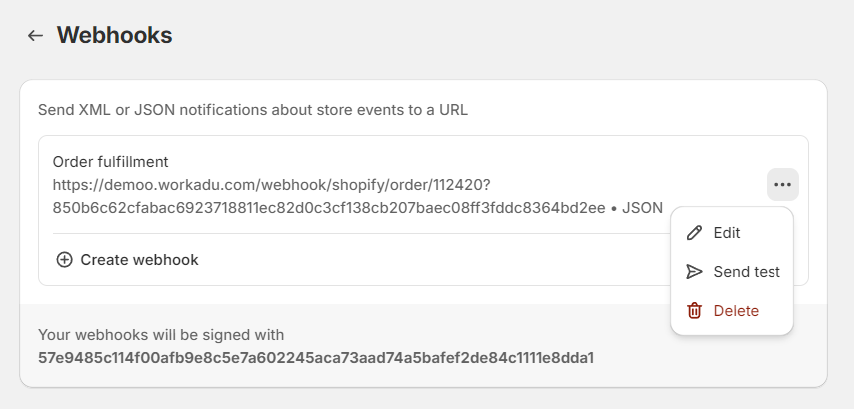
Task: Click the JSON format label
Action: click(x=642, y=208)
